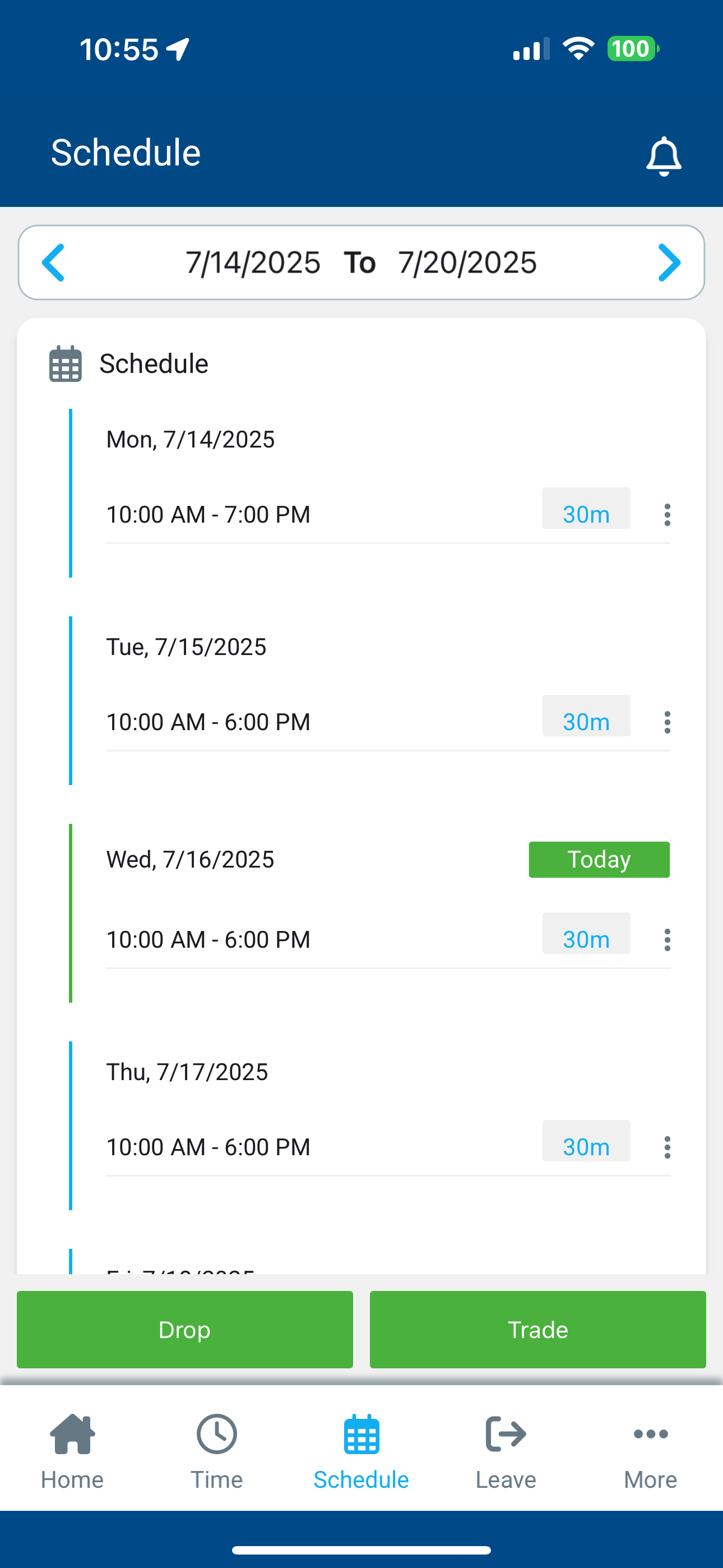This screenshot has height=1568, width=723.
Task: Tap the Trade button
Action: pos(537,1330)
